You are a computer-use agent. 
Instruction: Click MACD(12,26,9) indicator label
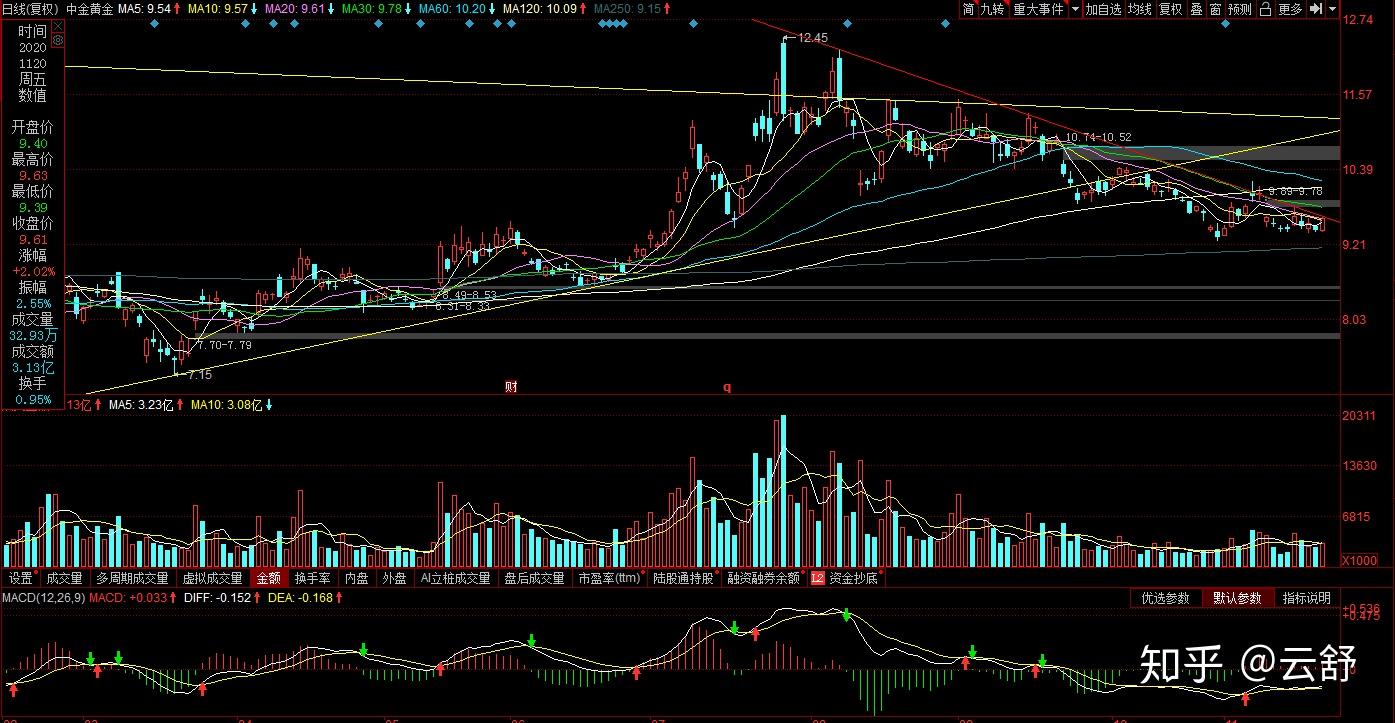tap(43, 598)
